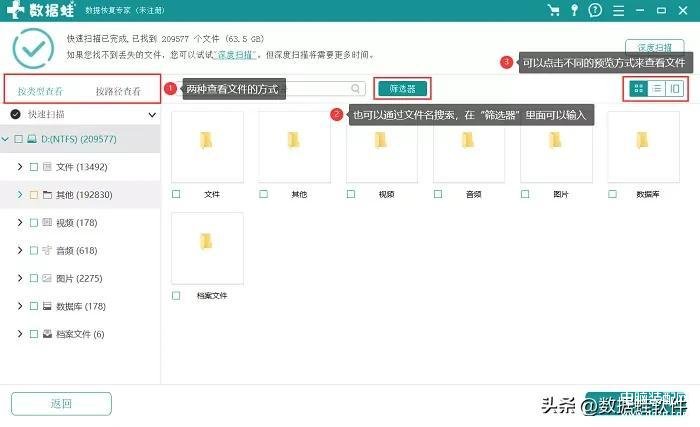Switch to list view mode

point(657,88)
